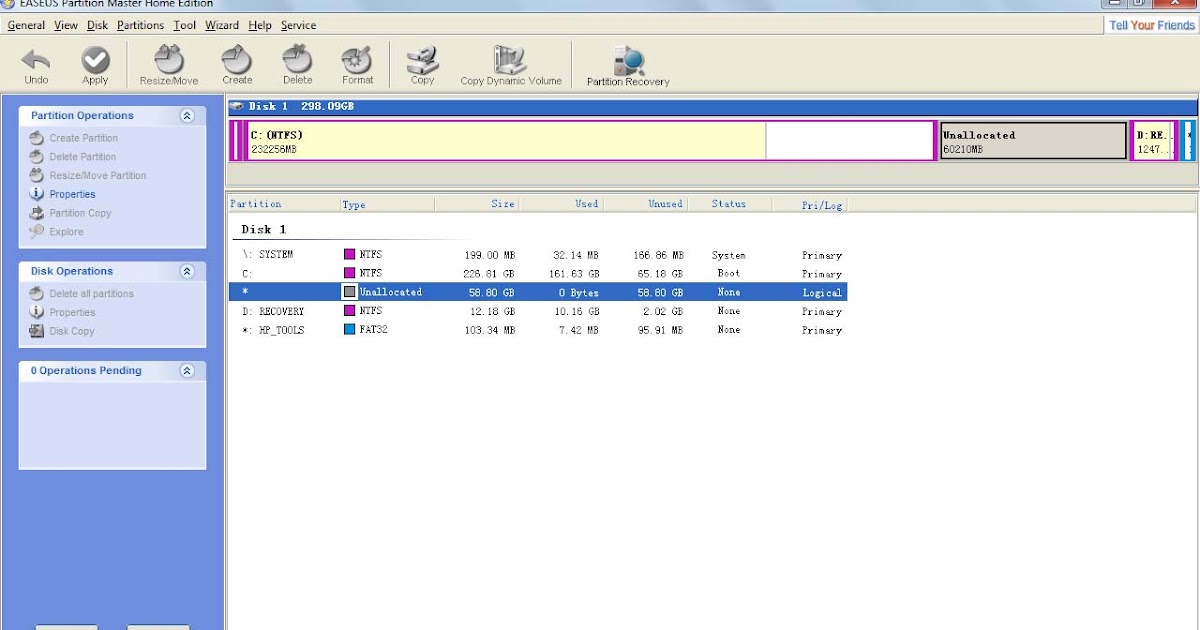Click Create Partition in sidebar
Screen dimensions: 1200x630
pyautogui.click(x=84, y=138)
